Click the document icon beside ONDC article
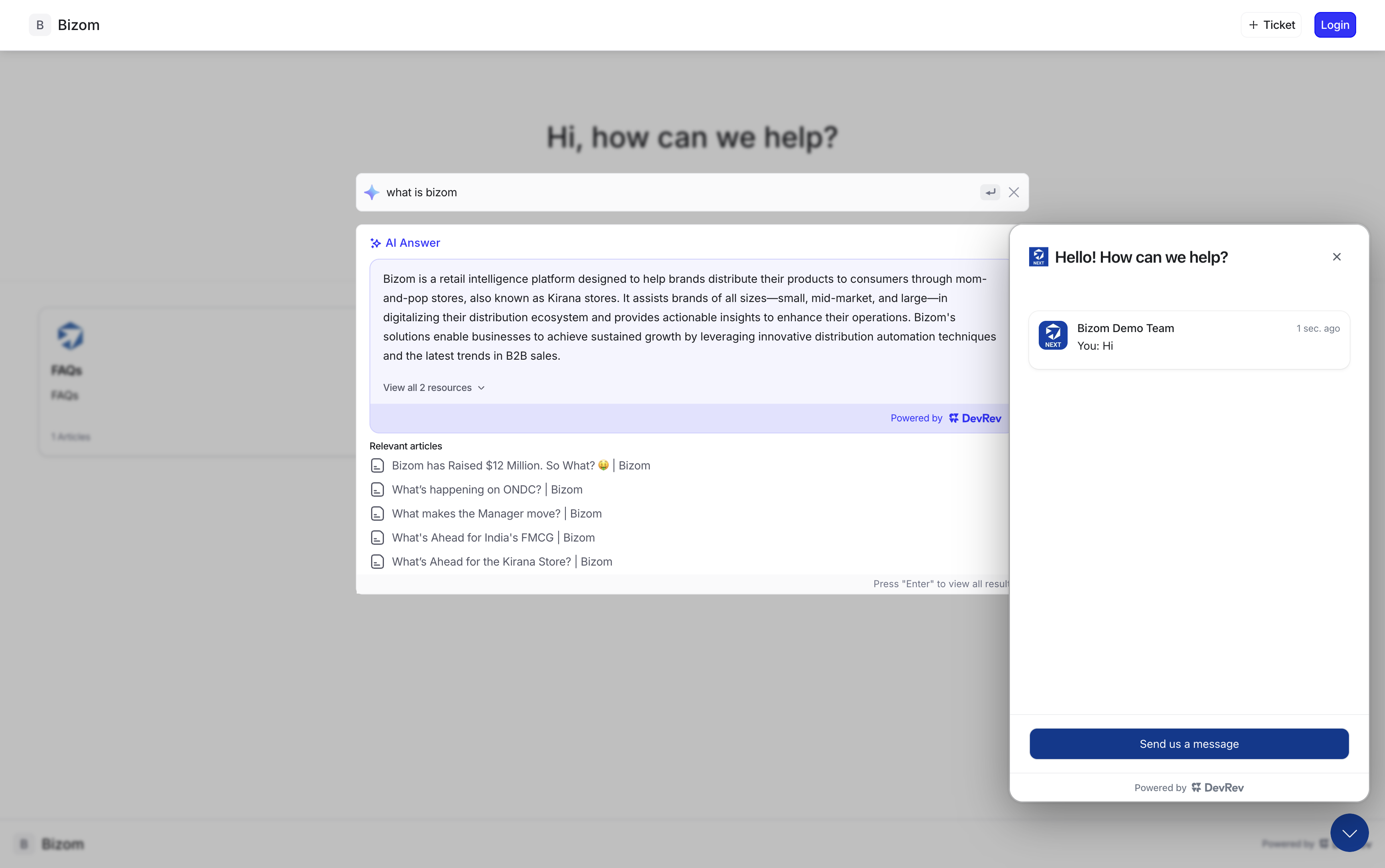The image size is (1385, 868). pyautogui.click(x=377, y=490)
